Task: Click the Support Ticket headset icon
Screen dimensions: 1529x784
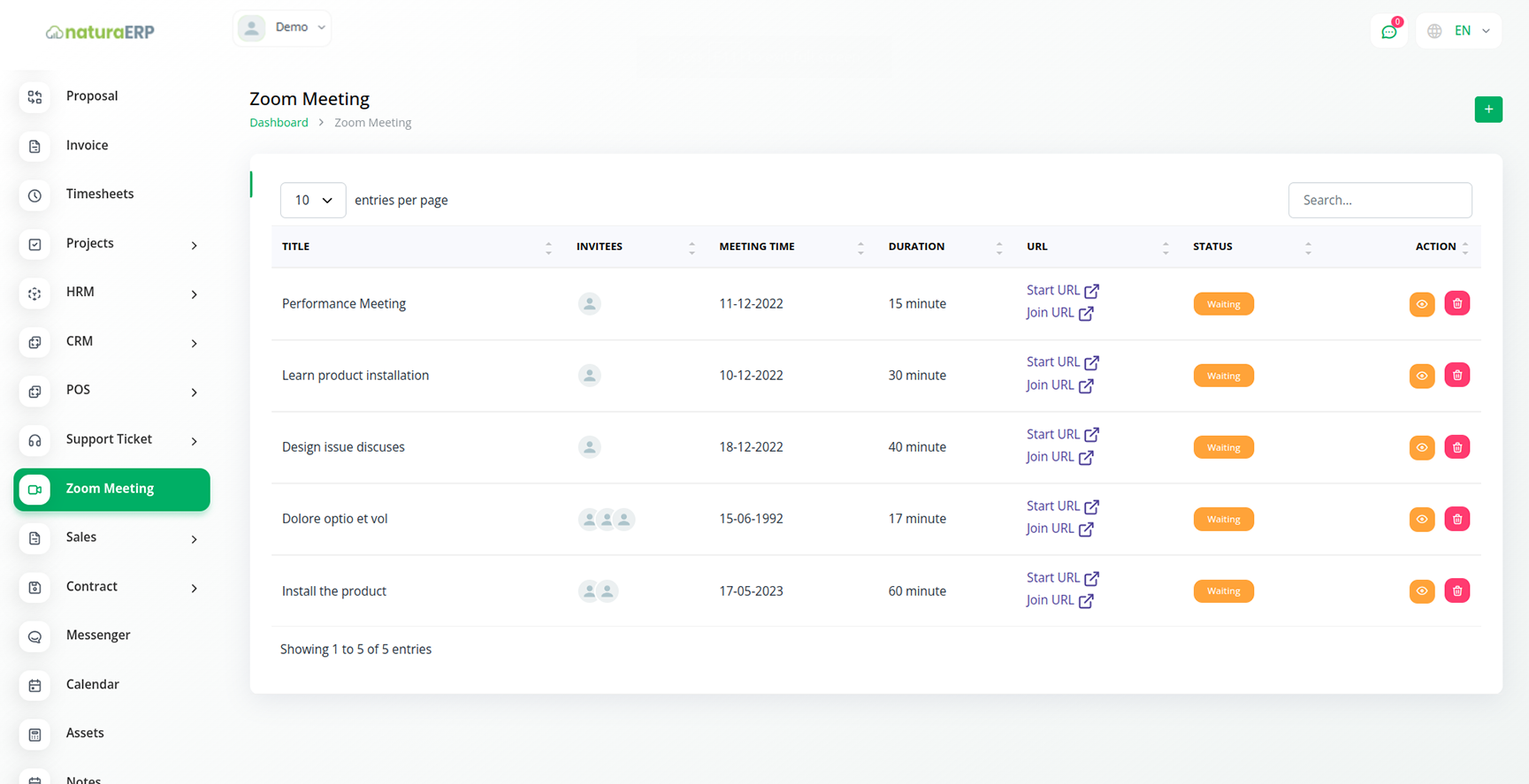Action: click(x=34, y=440)
